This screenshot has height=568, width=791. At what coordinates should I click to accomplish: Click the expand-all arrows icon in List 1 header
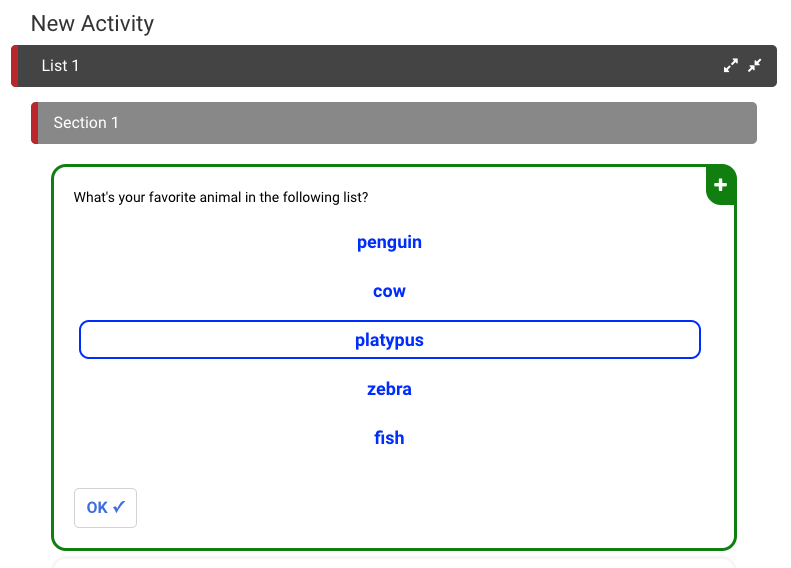point(731,66)
